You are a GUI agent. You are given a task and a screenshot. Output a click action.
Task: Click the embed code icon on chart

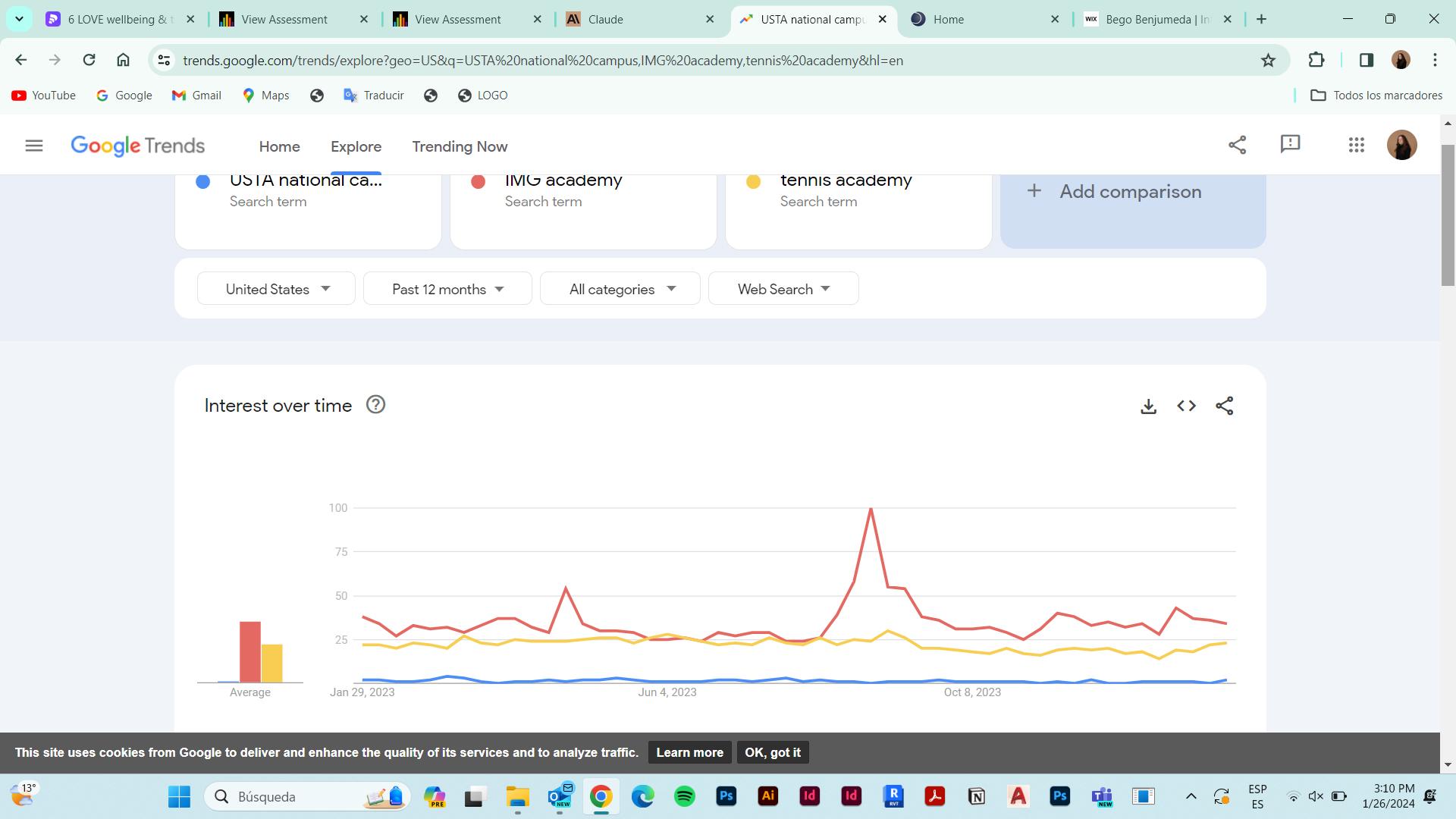click(x=1186, y=406)
